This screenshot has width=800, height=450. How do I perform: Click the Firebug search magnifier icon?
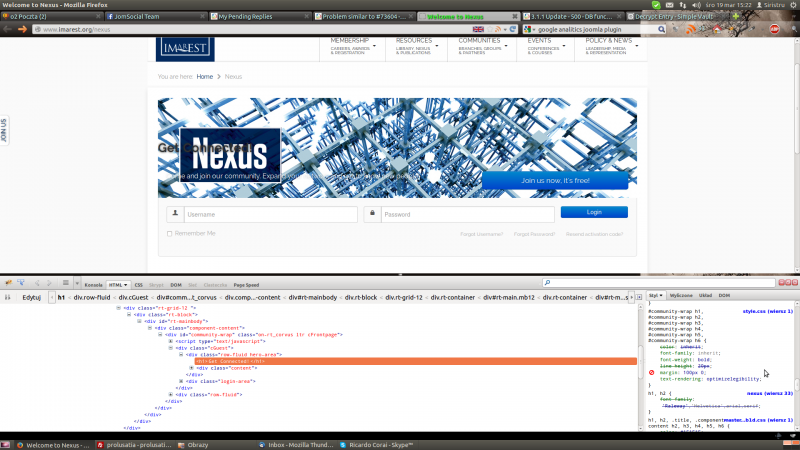coord(547,283)
